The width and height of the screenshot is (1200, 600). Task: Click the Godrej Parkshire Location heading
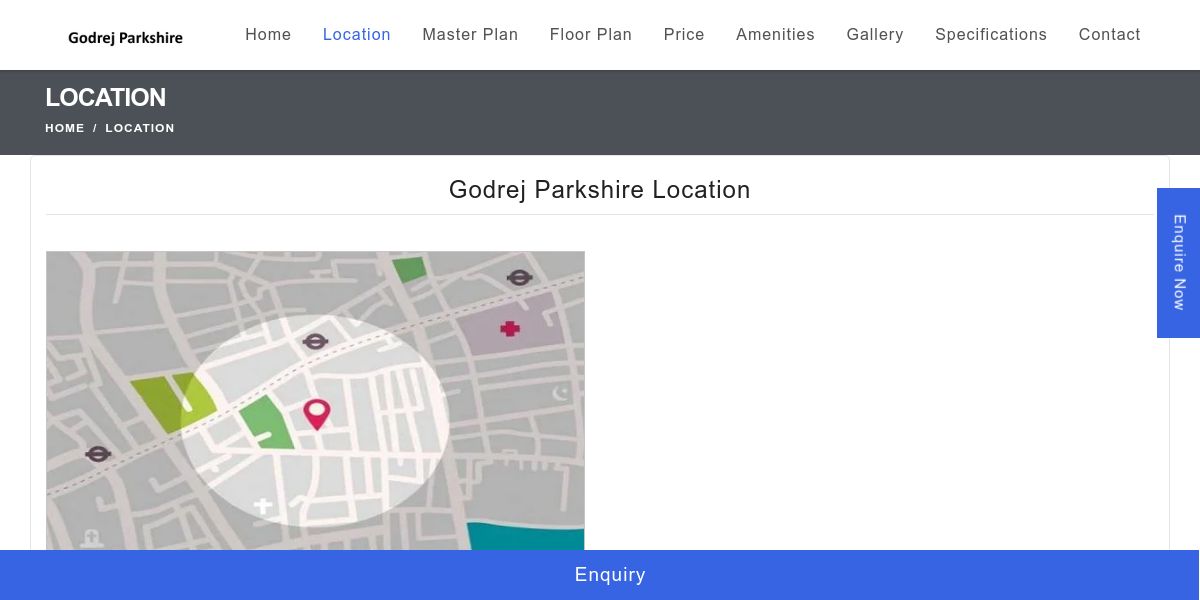600,190
